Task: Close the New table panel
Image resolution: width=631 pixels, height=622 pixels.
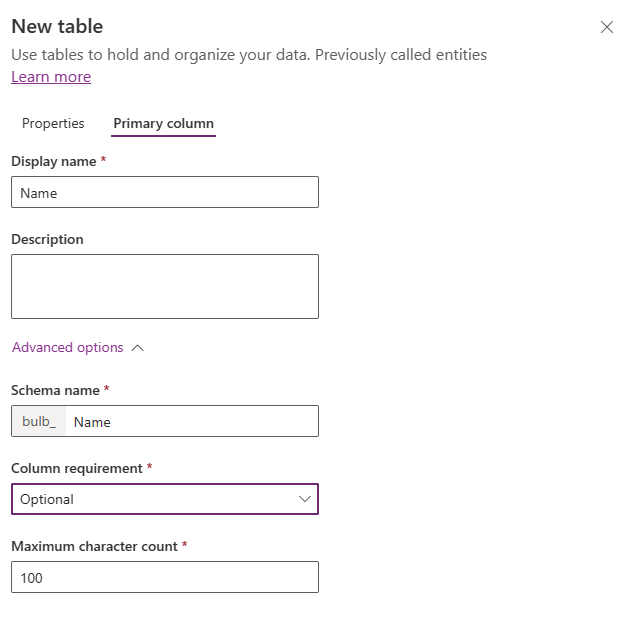Action: 606,27
